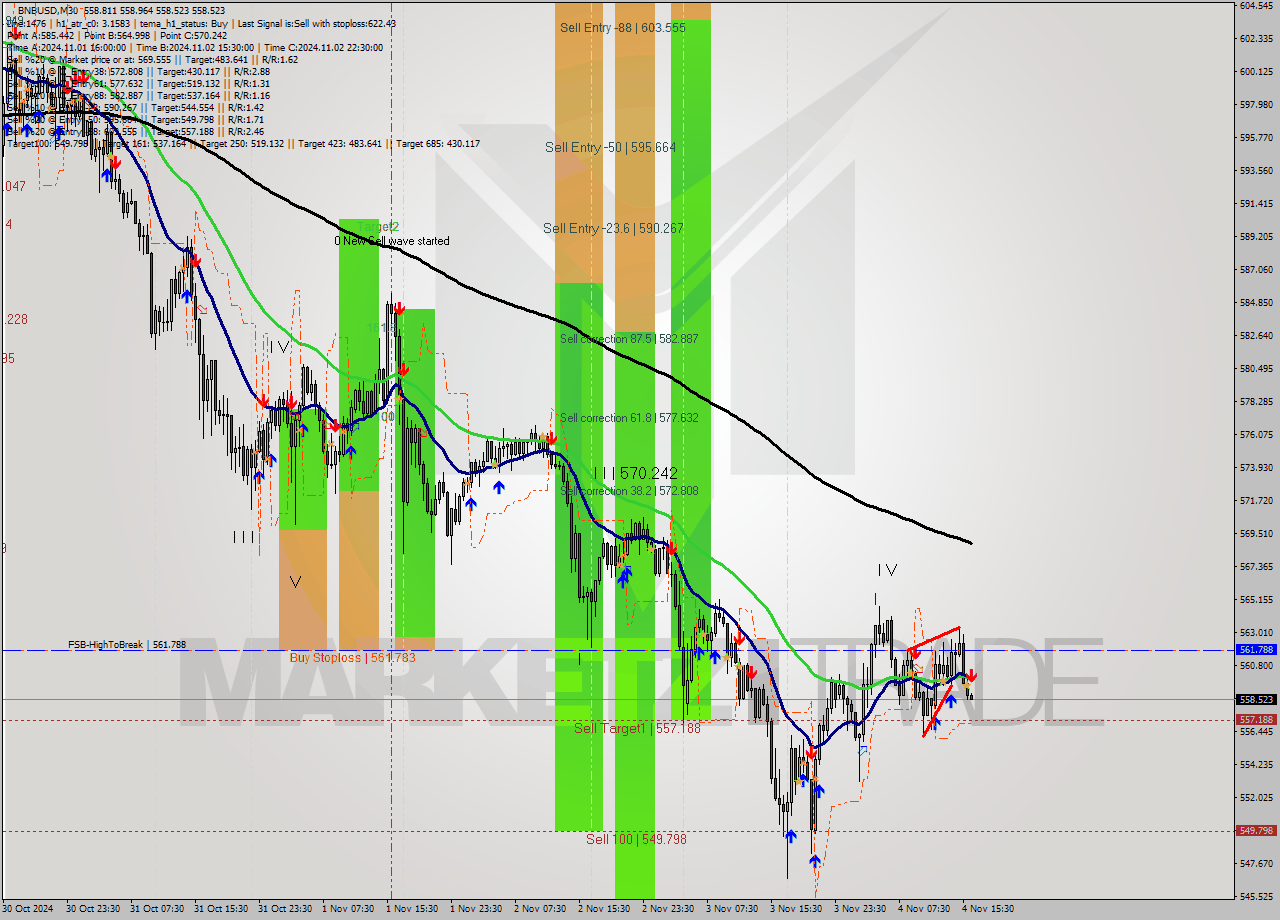This screenshot has height=920, width=1280.
Task: Click the 589.205 price axis label
Action: point(1256,237)
